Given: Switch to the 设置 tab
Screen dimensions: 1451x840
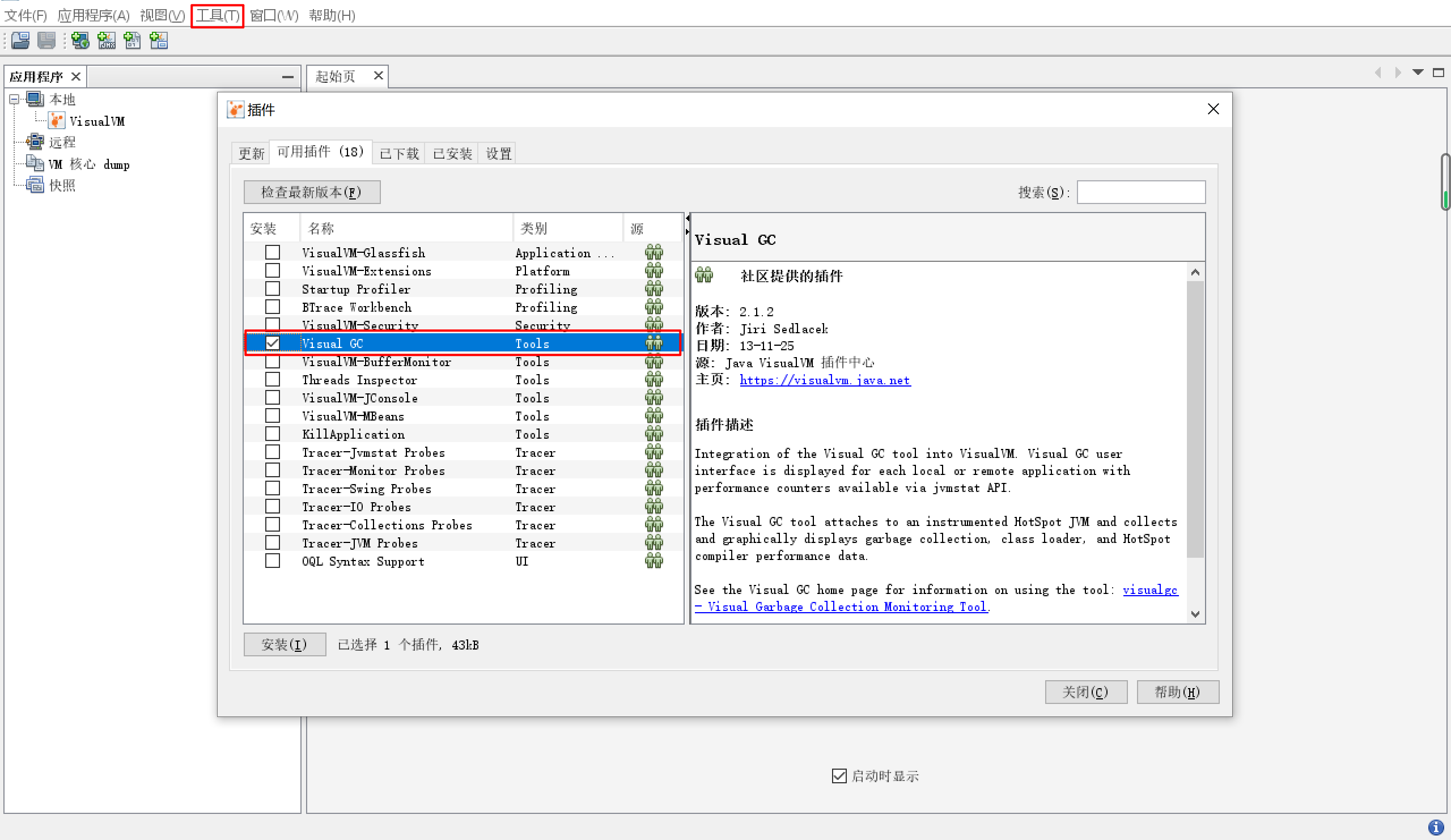Looking at the screenshot, I should tap(498, 153).
